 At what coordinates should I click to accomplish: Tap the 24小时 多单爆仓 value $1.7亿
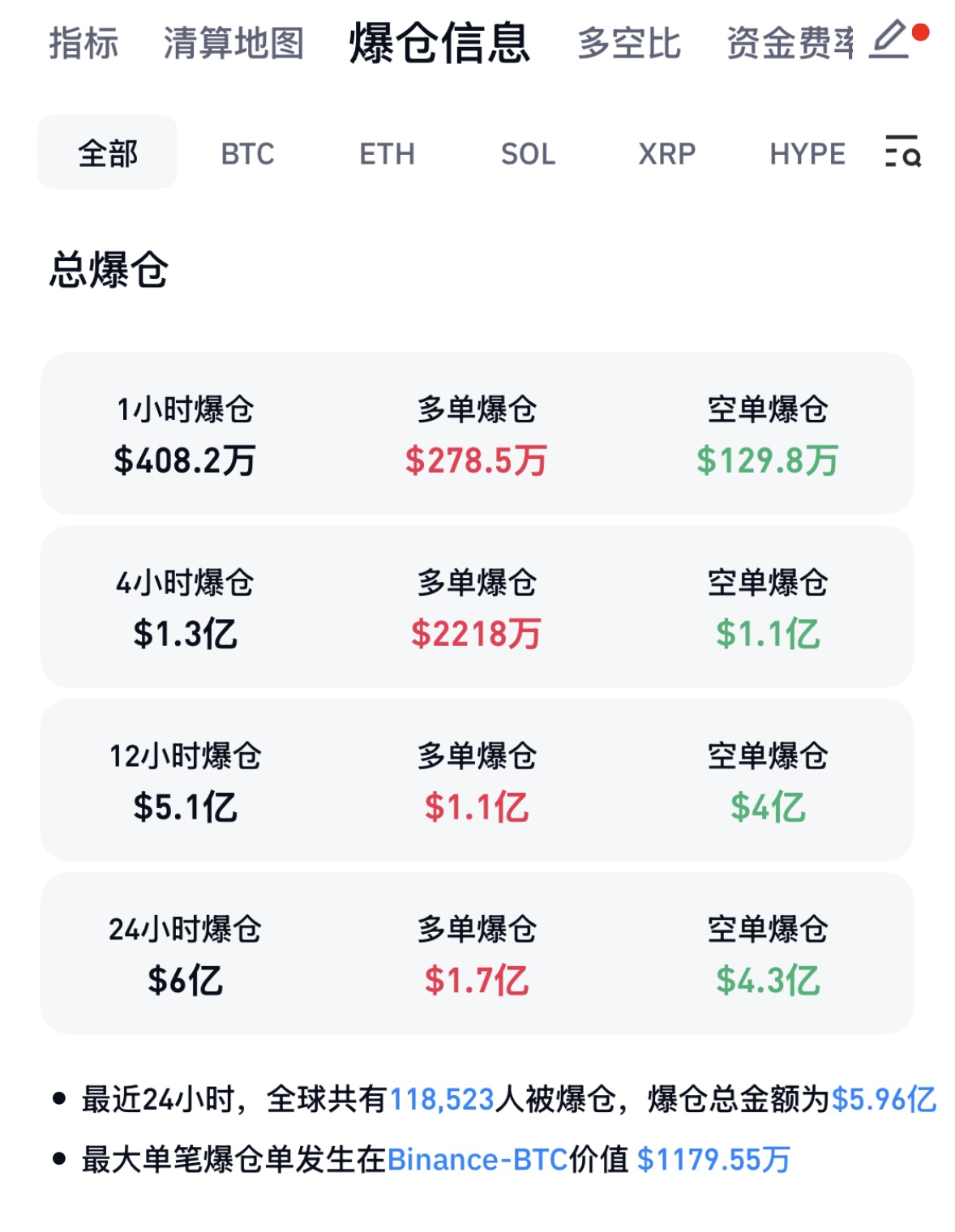(x=477, y=980)
